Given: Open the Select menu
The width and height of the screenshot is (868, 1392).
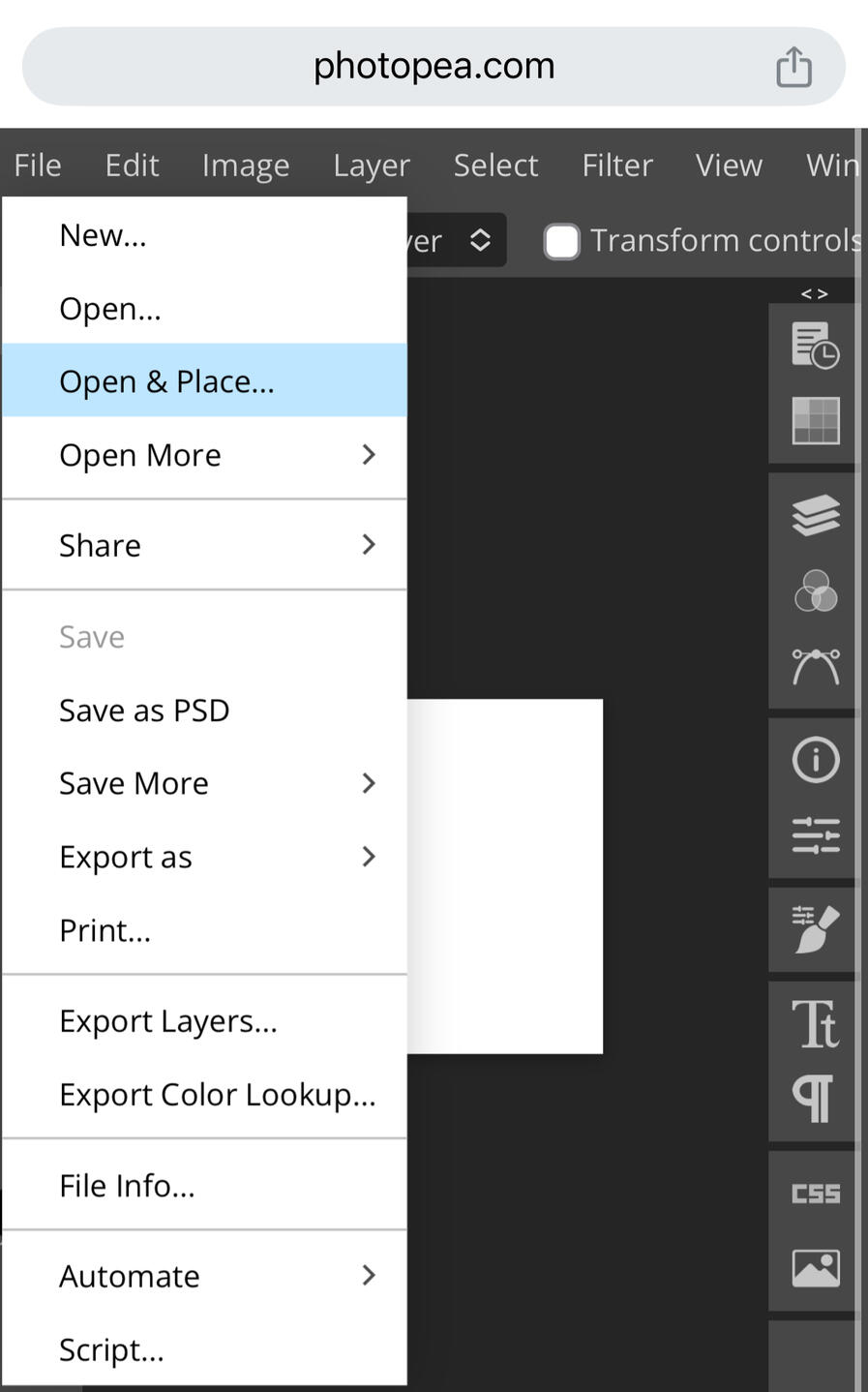Looking at the screenshot, I should (x=495, y=165).
